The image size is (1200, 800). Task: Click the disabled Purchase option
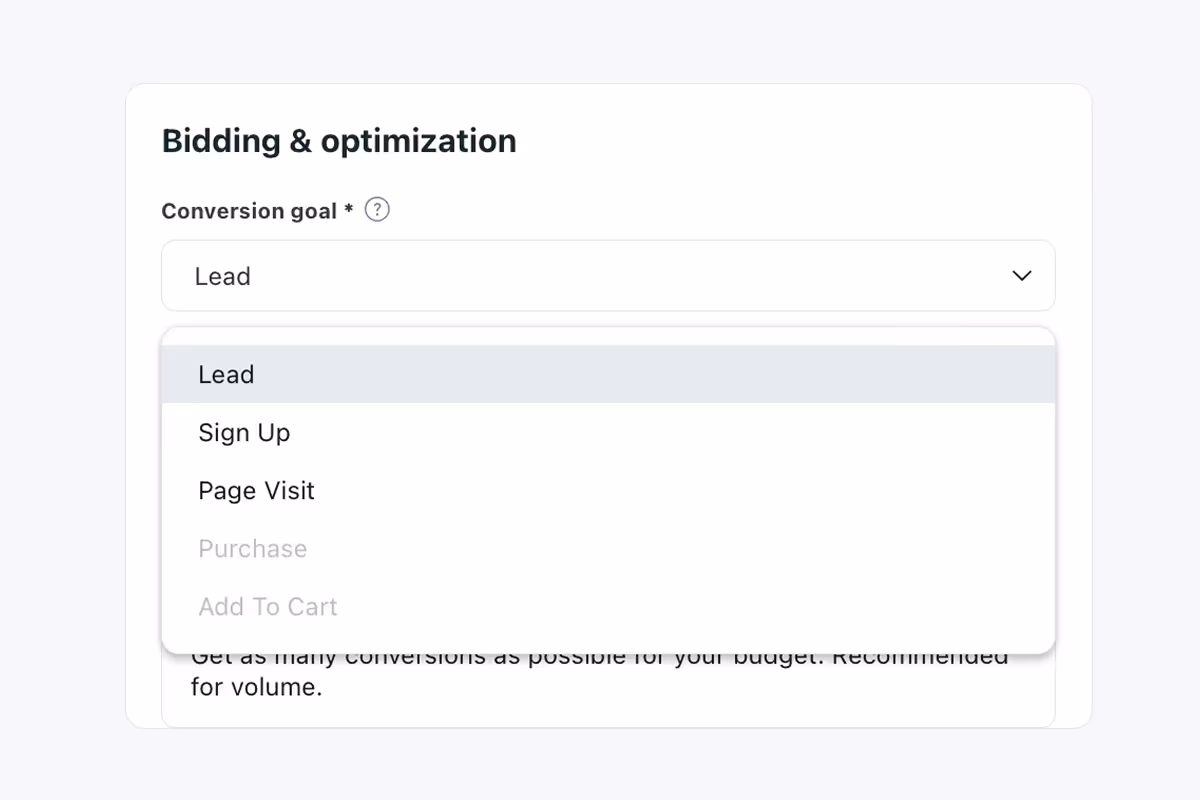pos(252,548)
